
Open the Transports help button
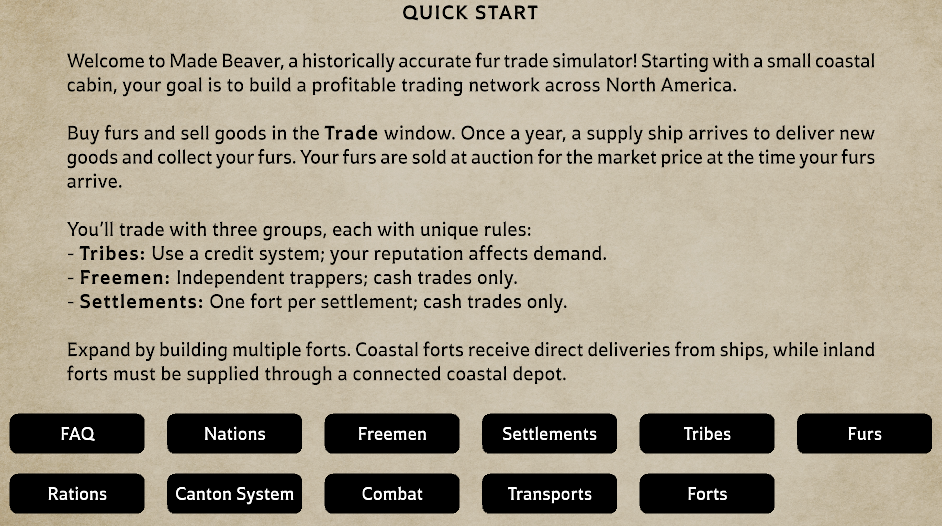coord(549,494)
